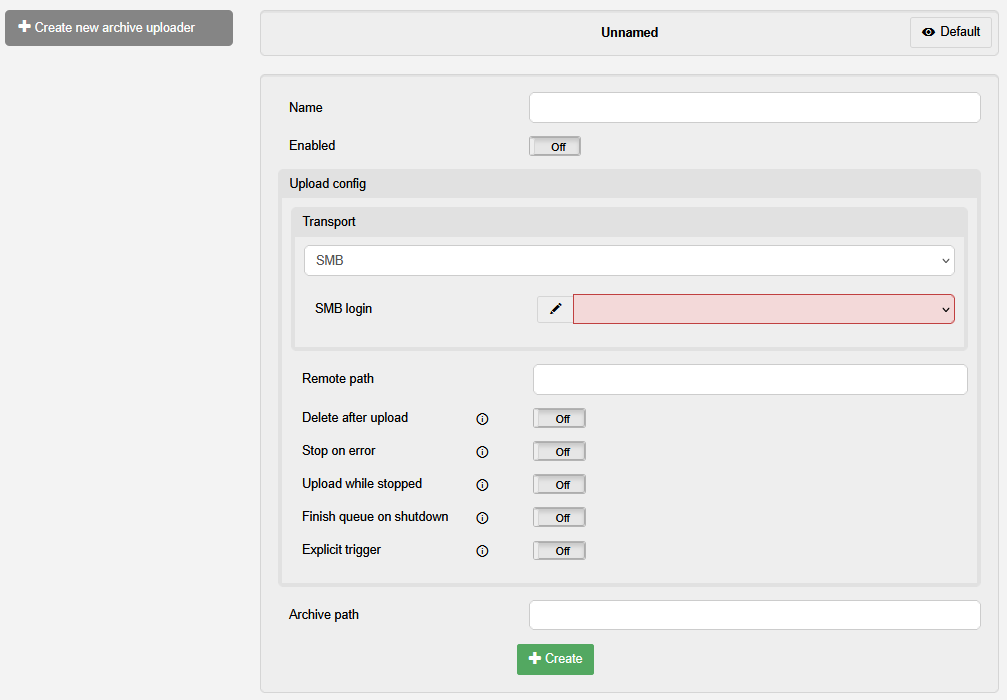Viewport: 1007px width, 700px height.
Task: Enable Finish queue on shutdown toggle
Action: [x=559, y=518]
